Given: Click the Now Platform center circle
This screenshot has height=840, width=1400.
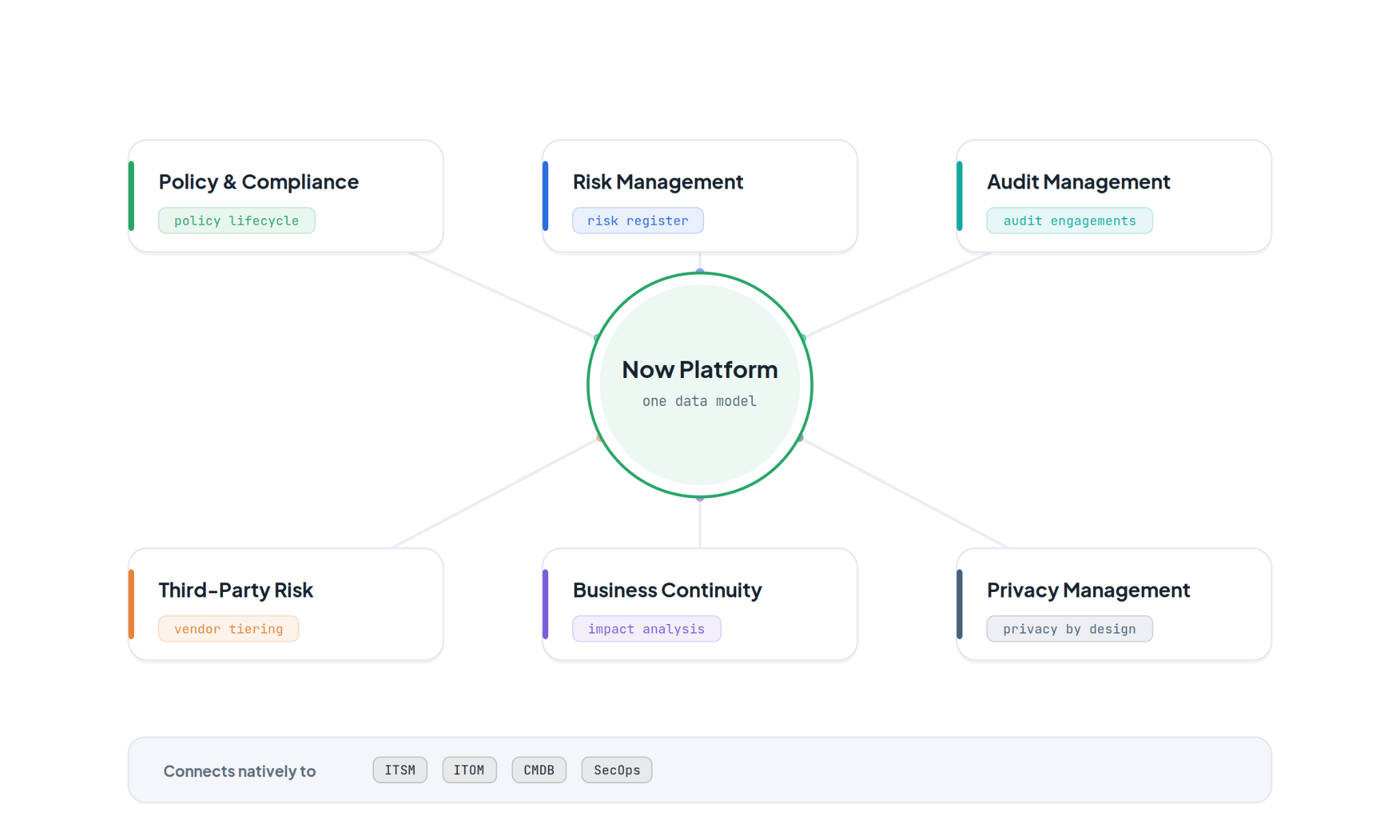Looking at the screenshot, I should [x=699, y=385].
